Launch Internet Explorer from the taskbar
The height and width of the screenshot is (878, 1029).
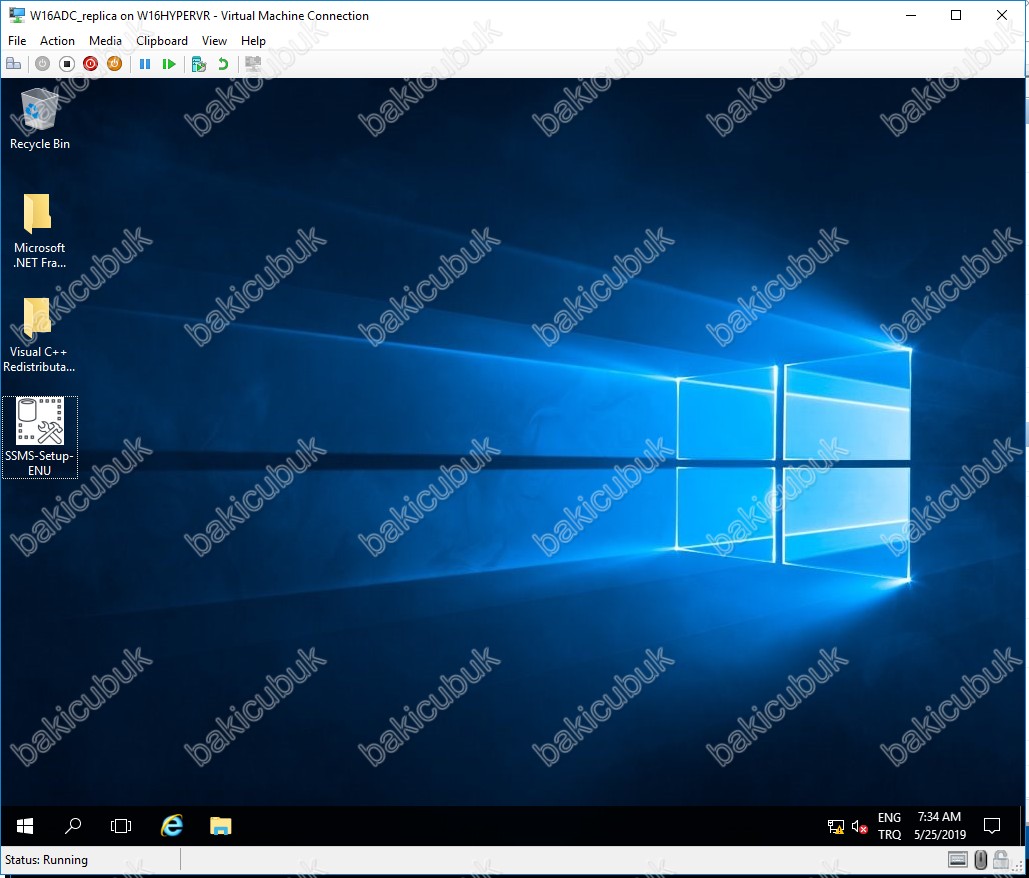(x=172, y=826)
